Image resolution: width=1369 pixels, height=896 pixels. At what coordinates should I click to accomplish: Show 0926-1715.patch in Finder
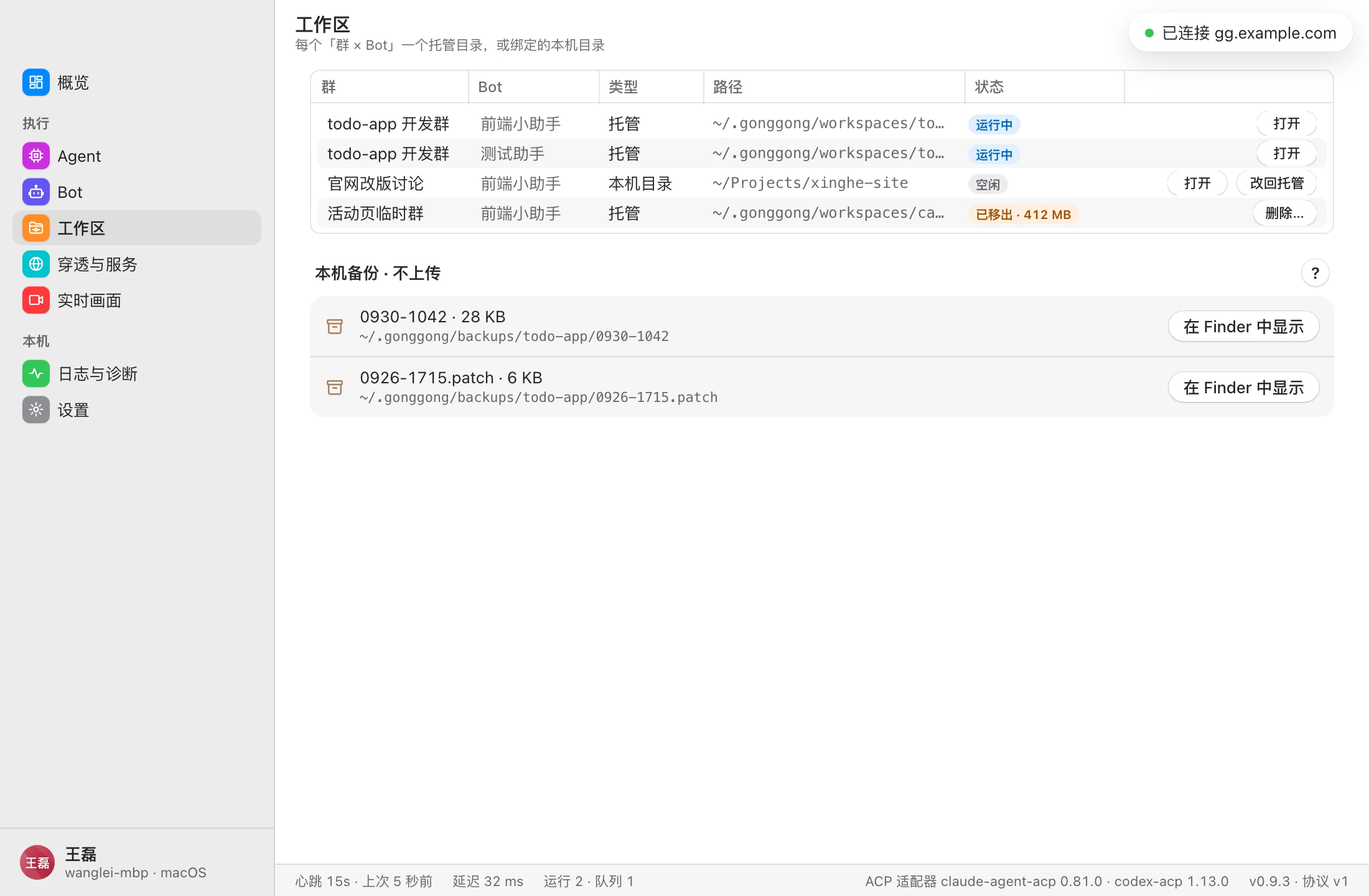[x=1243, y=388]
